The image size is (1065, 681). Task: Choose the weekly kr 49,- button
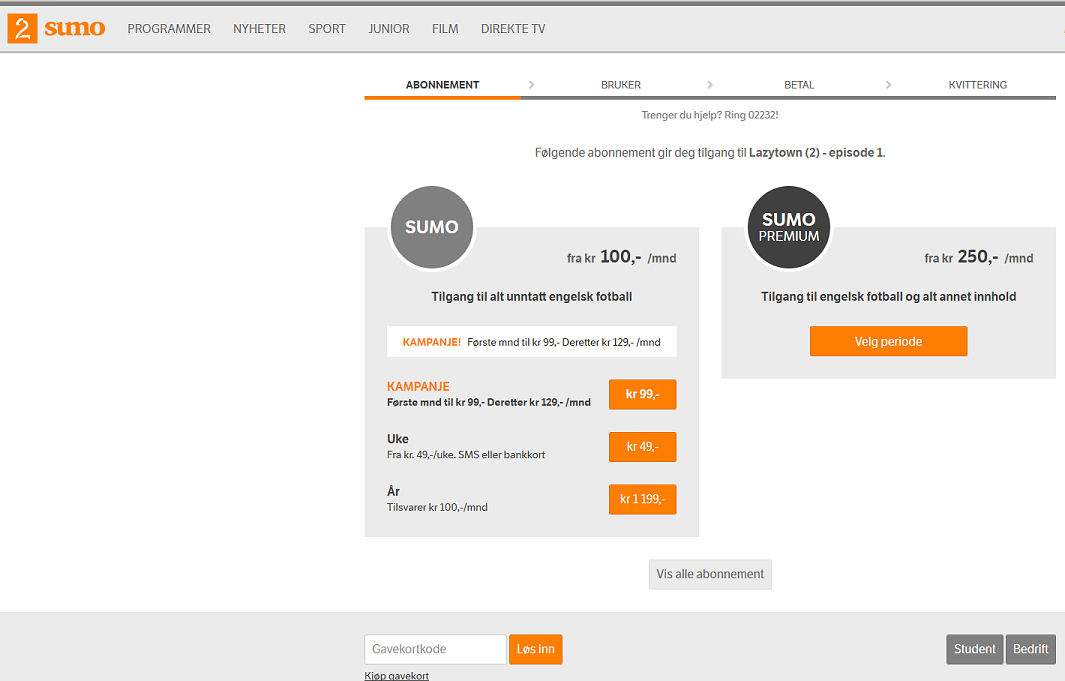(x=643, y=447)
